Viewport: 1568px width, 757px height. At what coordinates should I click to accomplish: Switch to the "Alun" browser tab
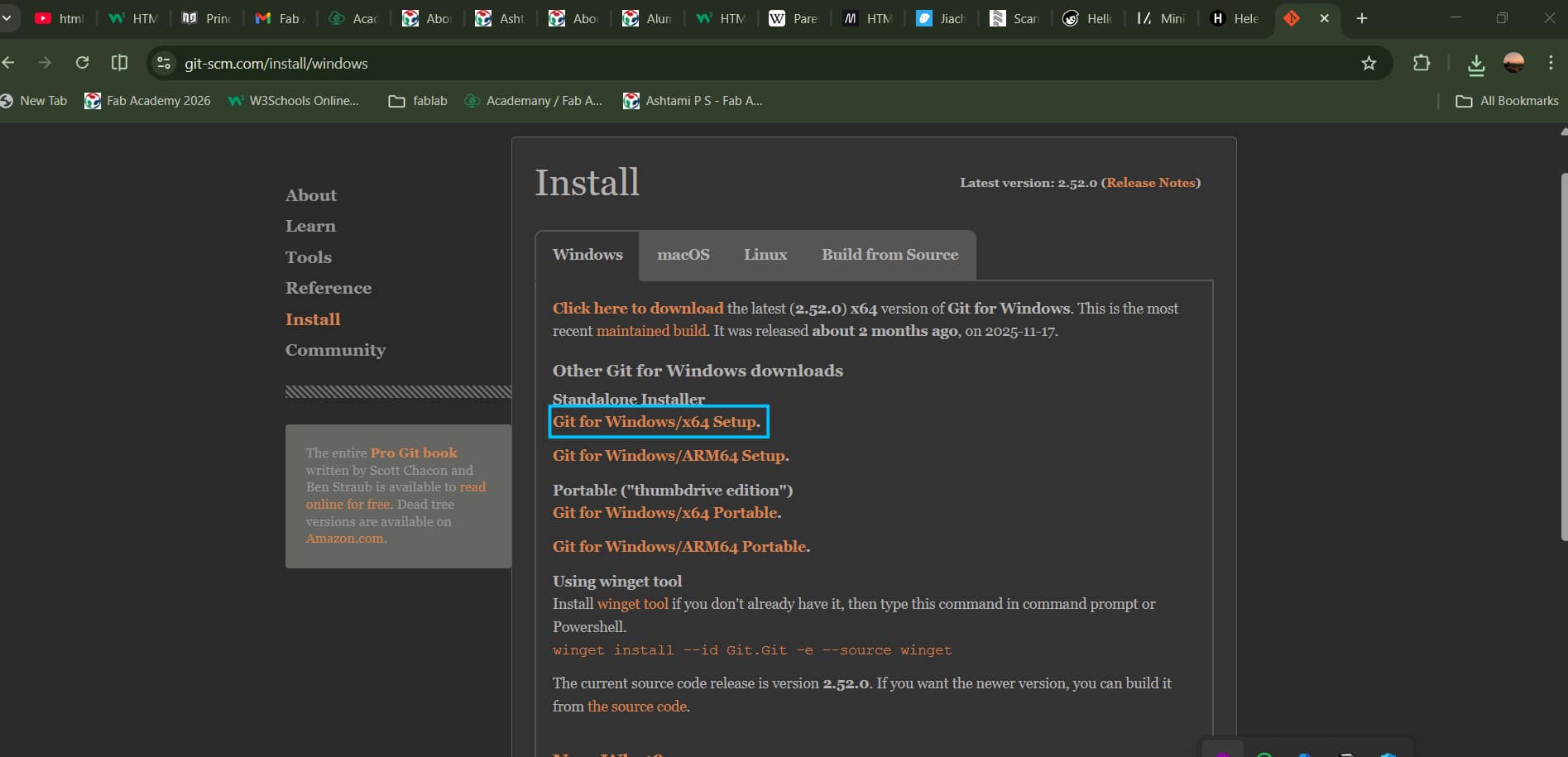(648, 18)
